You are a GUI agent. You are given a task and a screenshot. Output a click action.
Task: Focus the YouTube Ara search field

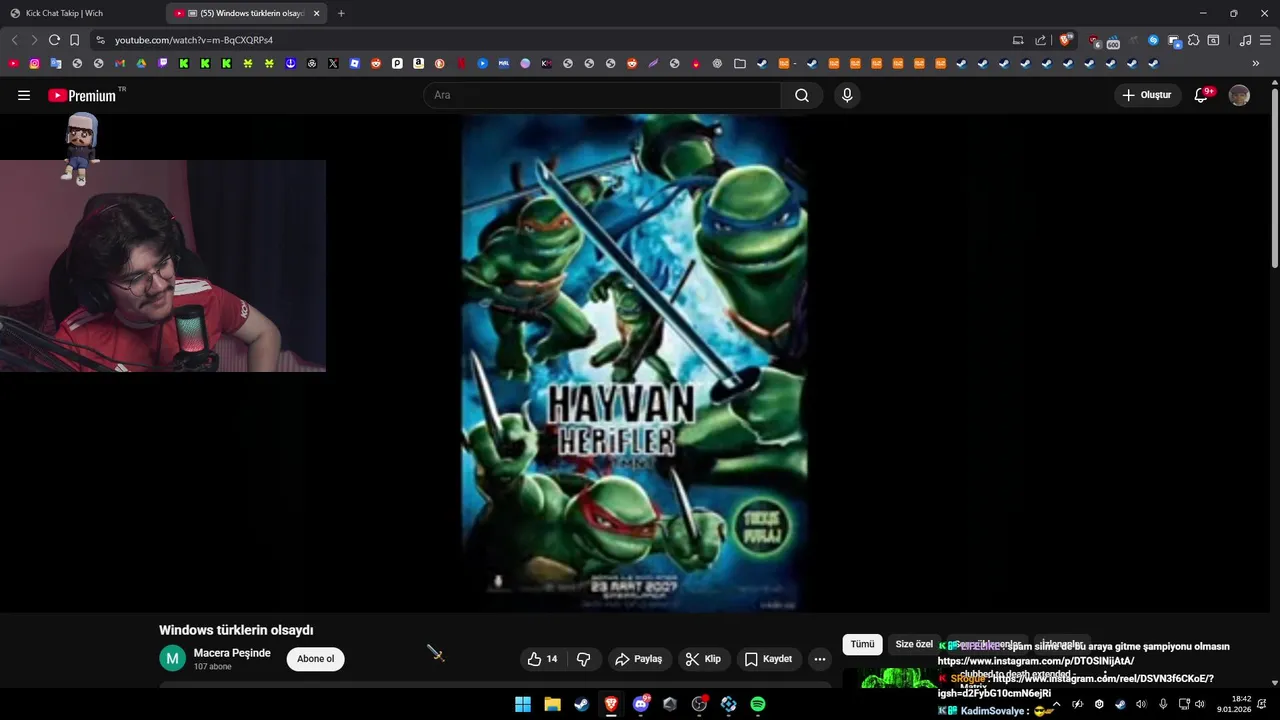pyautogui.click(x=602, y=95)
